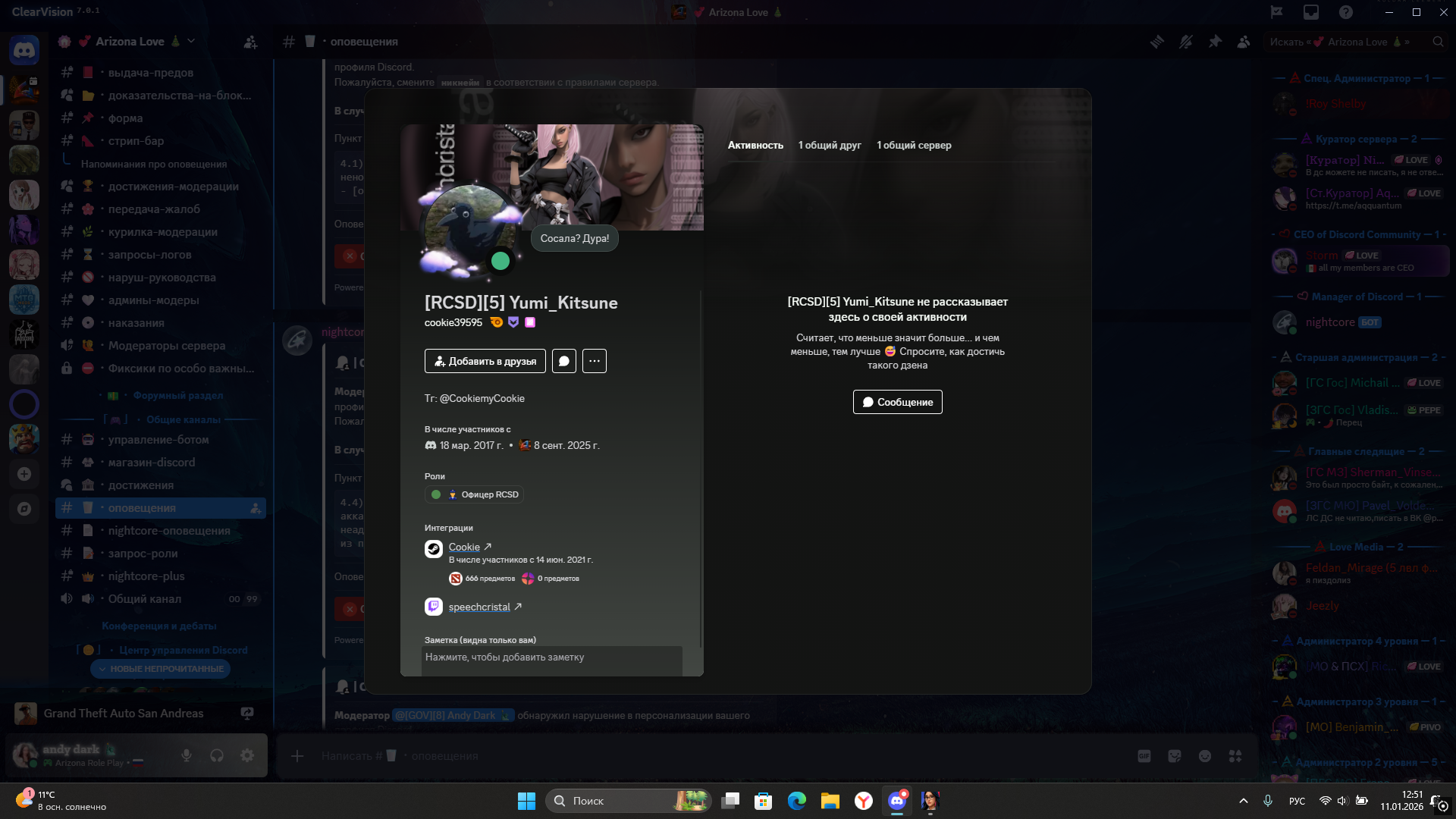Viewport: 1456px width, 819px height.
Task: Click the message bubble icon beside Add Friend
Action: click(x=564, y=361)
